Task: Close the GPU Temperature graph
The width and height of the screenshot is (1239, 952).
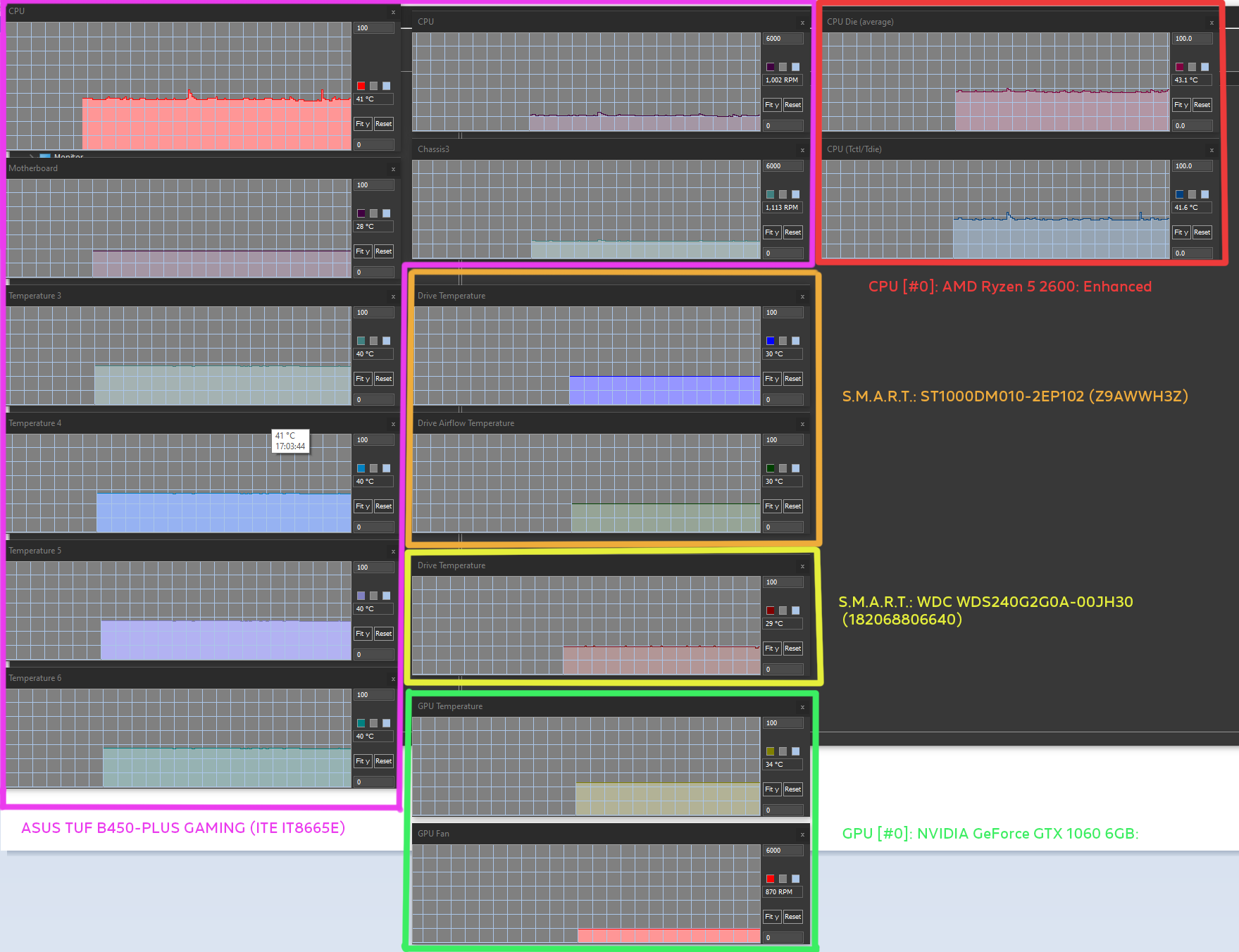Action: 802,707
